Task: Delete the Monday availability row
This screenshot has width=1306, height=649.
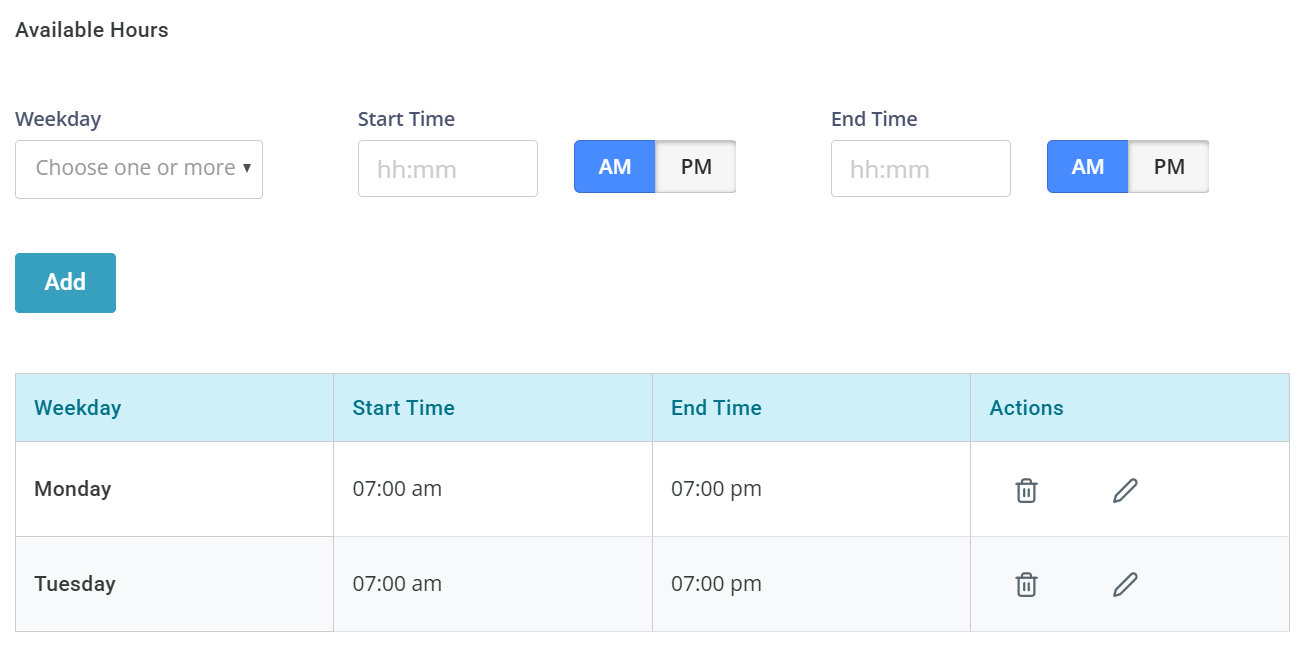Action: pos(1026,490)
